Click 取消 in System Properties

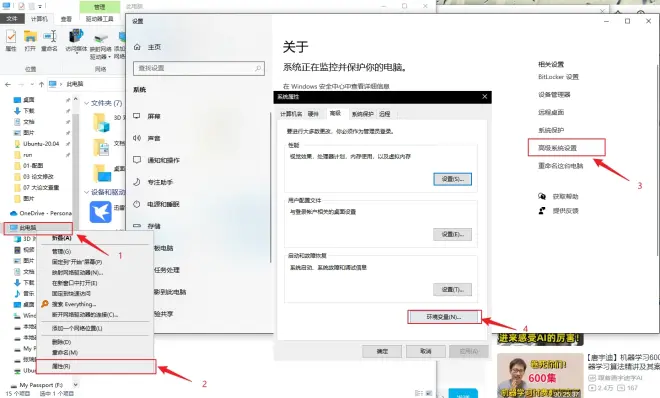[x=426, y=351]
